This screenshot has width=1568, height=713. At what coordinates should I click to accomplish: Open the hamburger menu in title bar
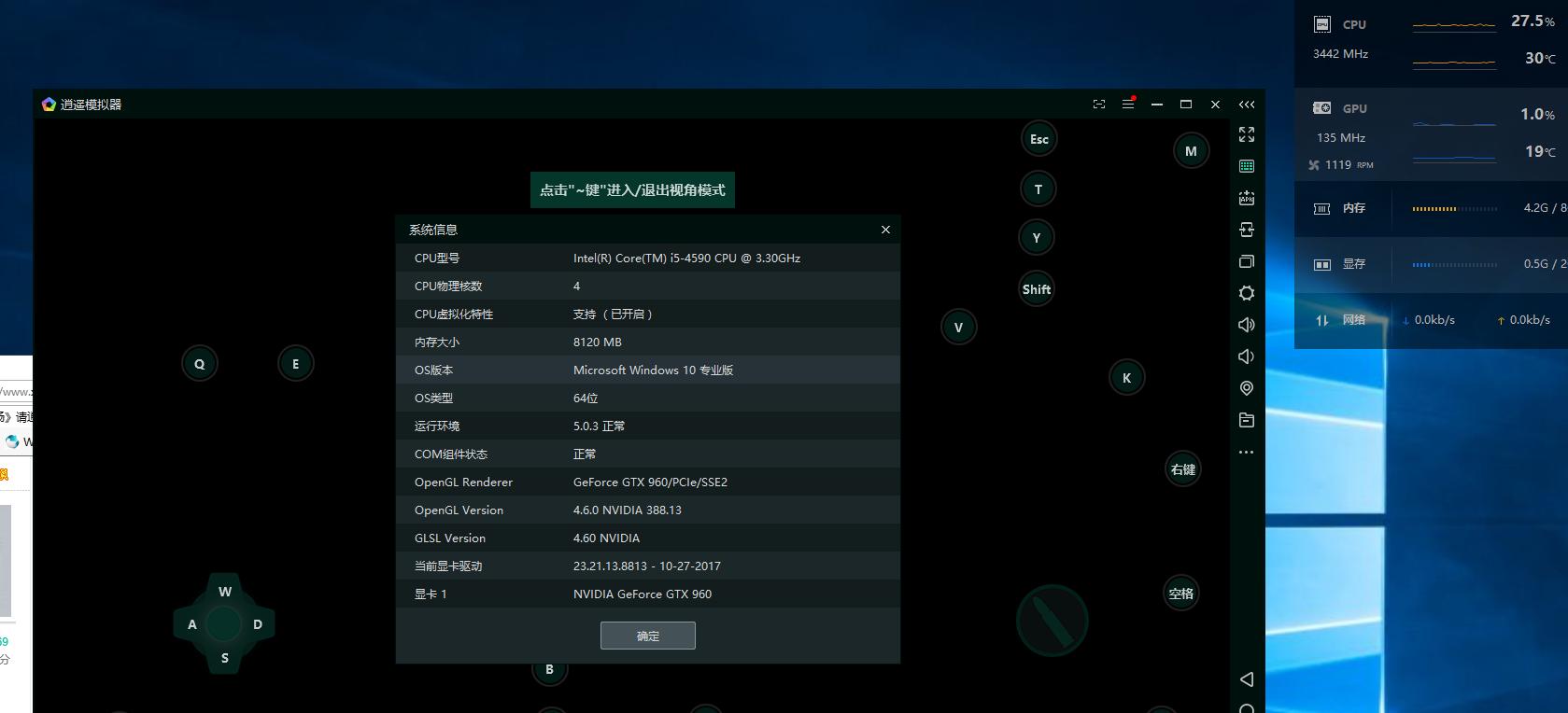pyautogui.click(x=1128, y=105)
